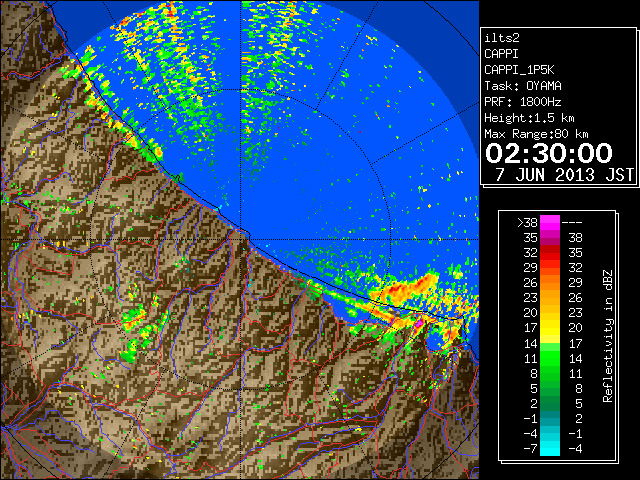Click the Task: OYAMA text
640x480 pixels.
click(522, 86)
